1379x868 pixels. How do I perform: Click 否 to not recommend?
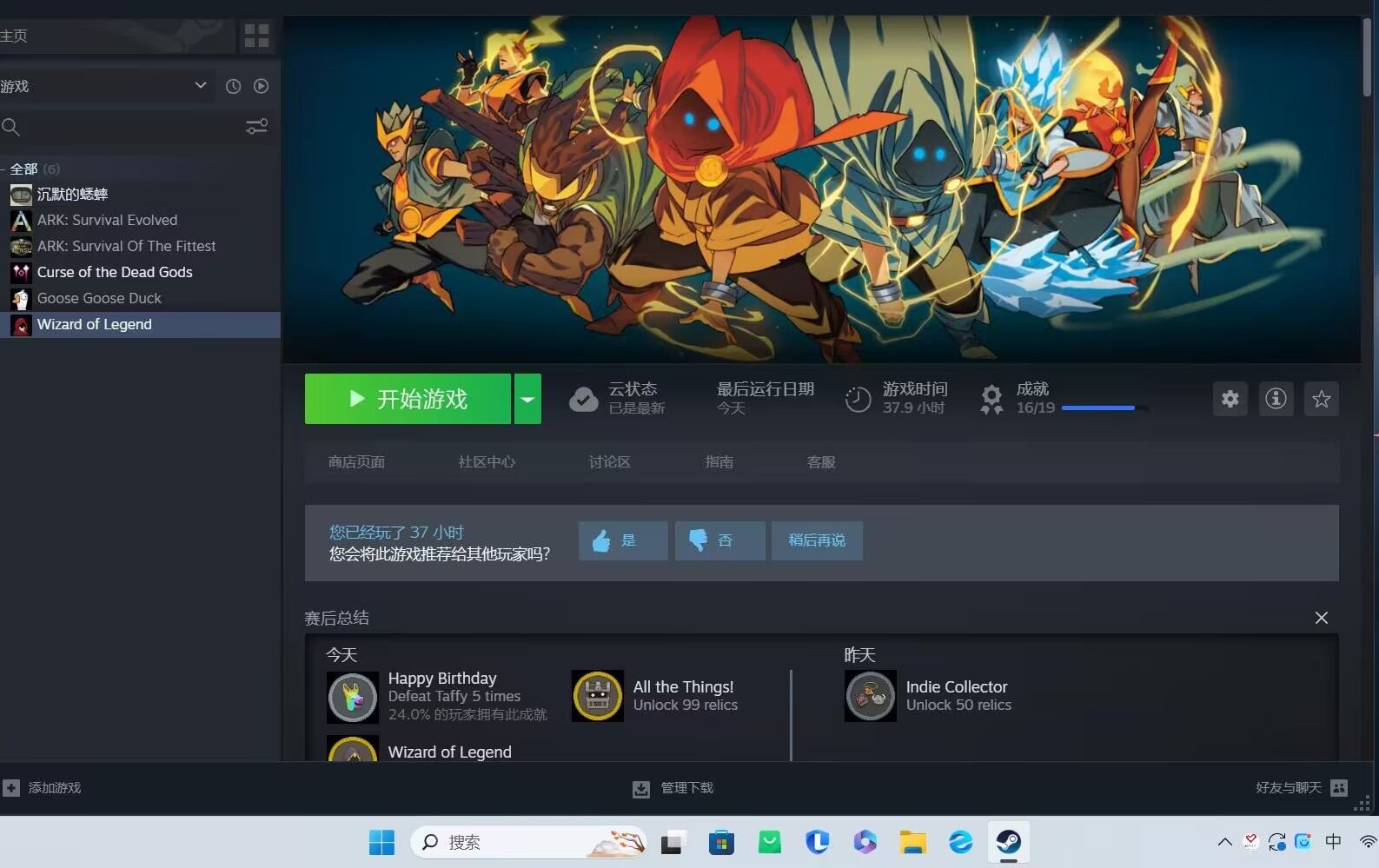coord(720,540)
